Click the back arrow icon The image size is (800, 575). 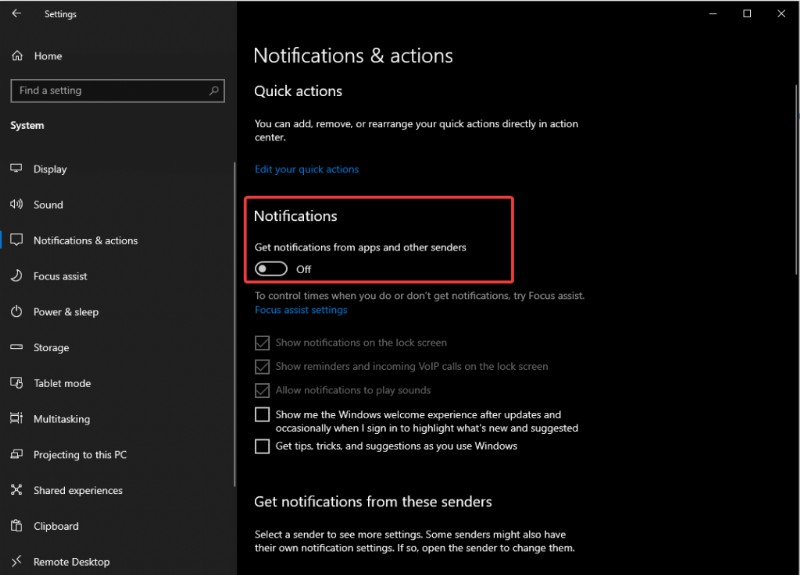(x=16, y=14)
